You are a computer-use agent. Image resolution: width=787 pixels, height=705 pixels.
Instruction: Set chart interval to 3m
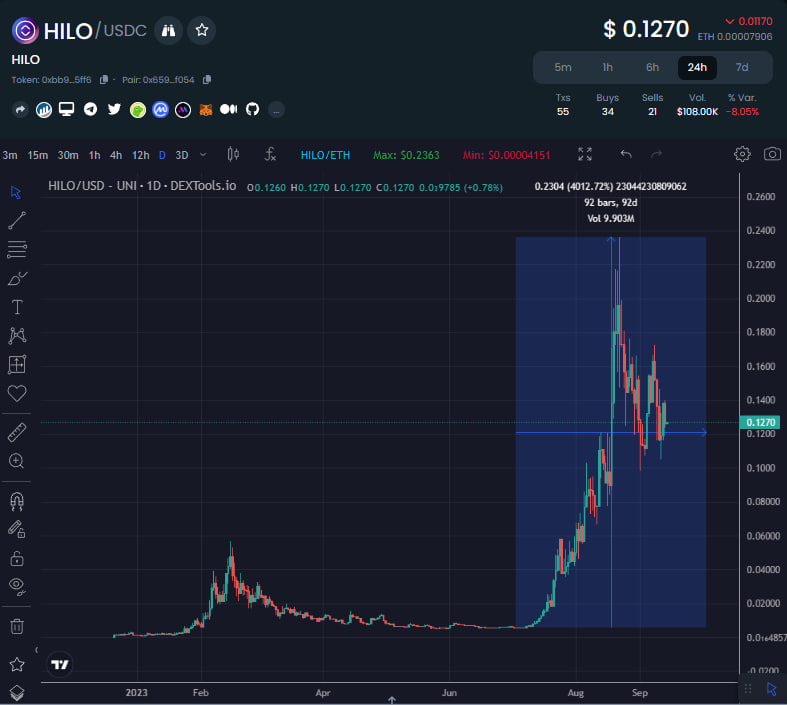coord(10,155)
